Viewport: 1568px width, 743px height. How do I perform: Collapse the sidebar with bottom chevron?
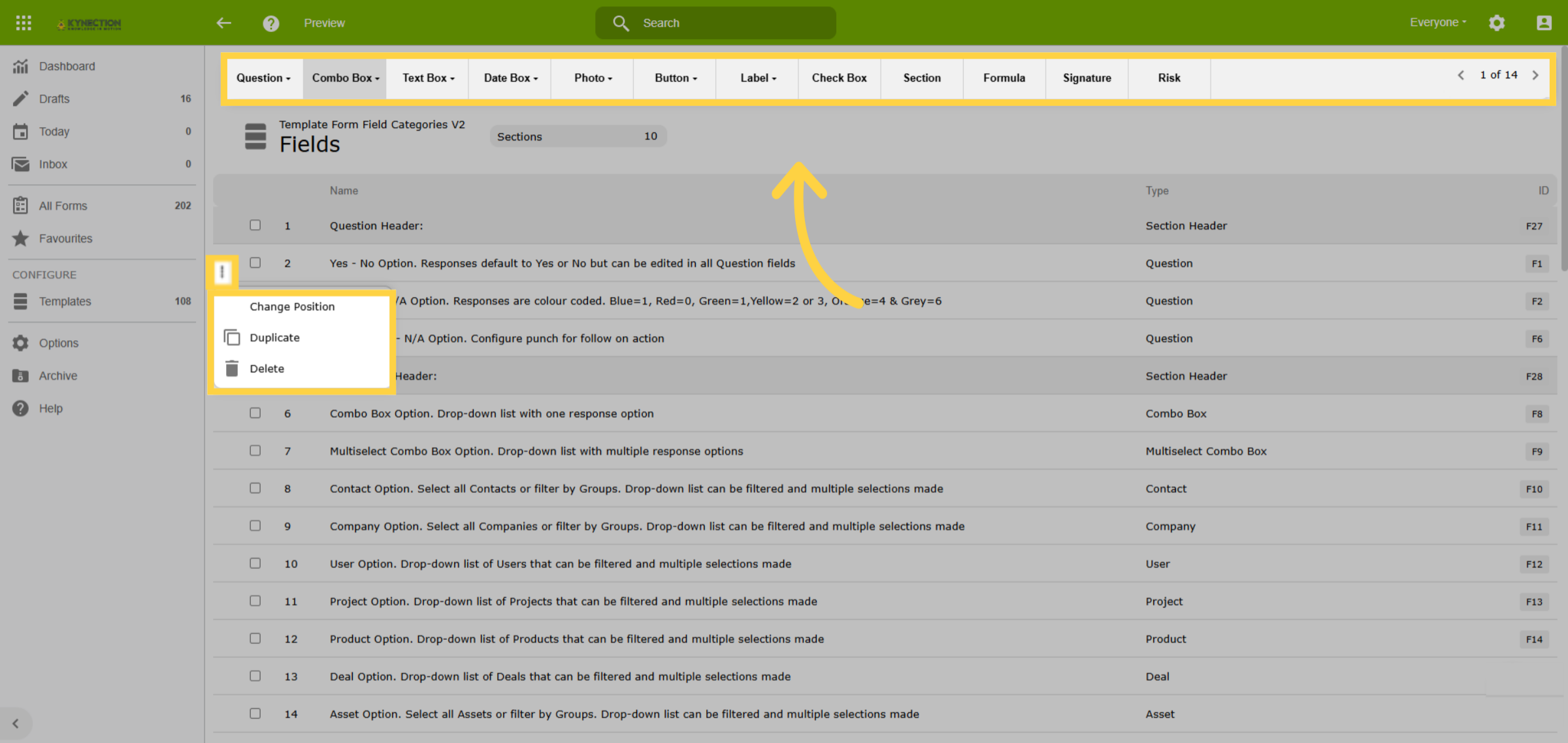(x=16, y=723)
